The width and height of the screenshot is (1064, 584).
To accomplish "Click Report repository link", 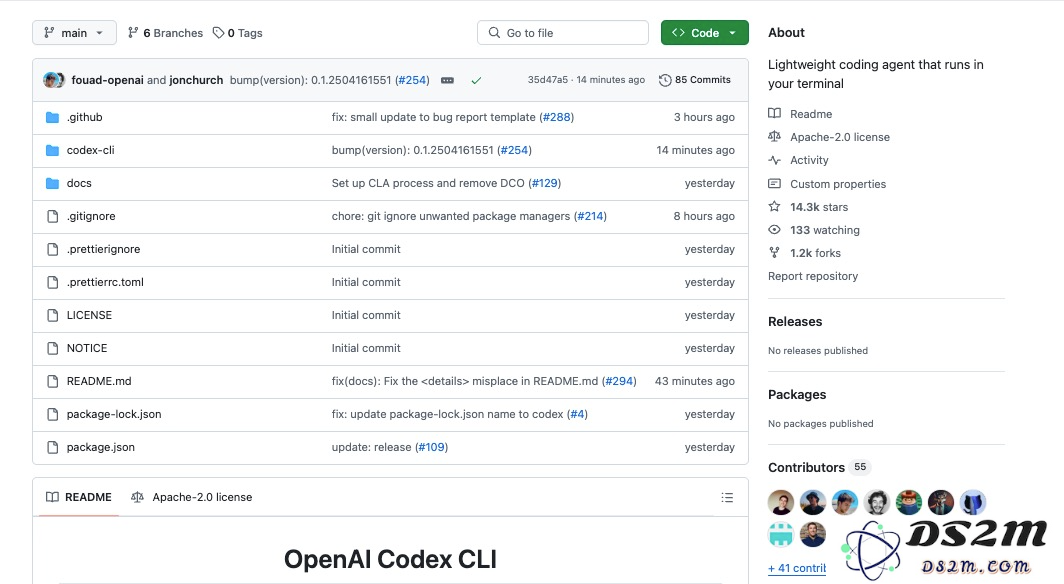I will (x=813, y=276).
